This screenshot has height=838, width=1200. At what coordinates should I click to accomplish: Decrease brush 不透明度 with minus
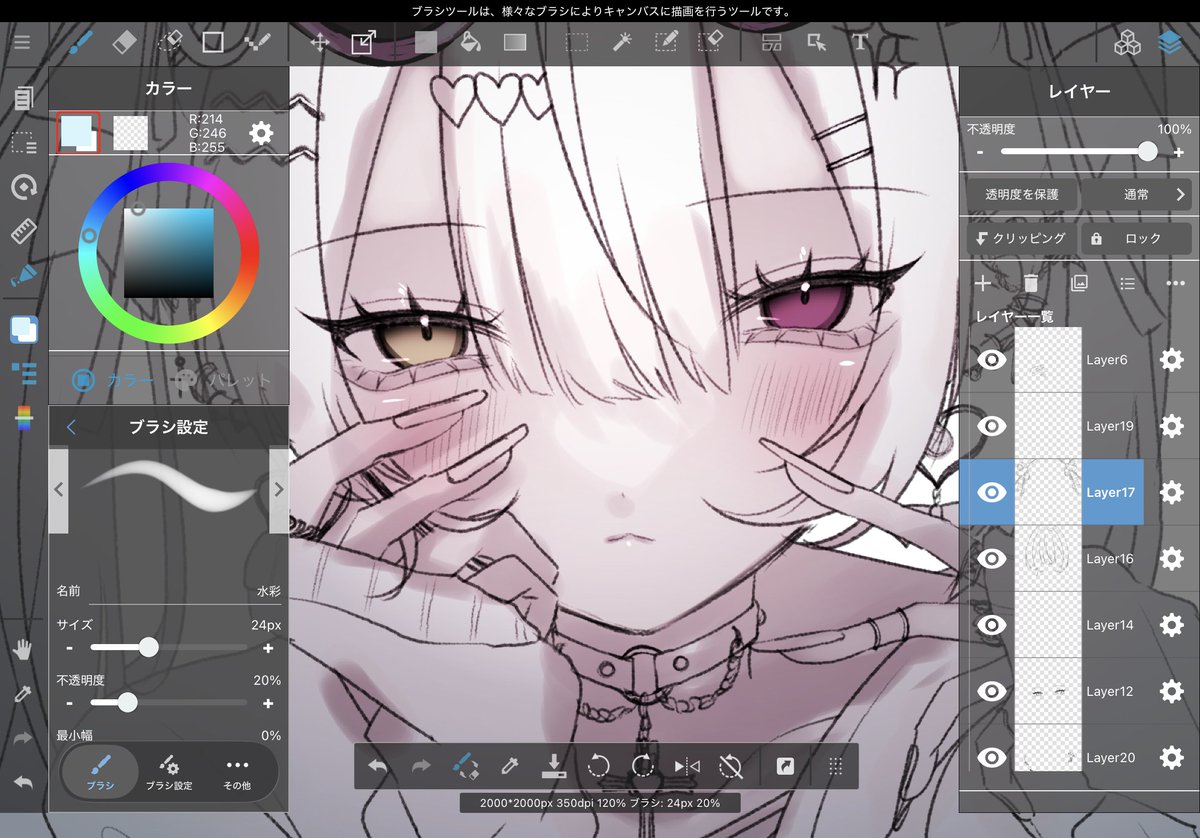69,703
